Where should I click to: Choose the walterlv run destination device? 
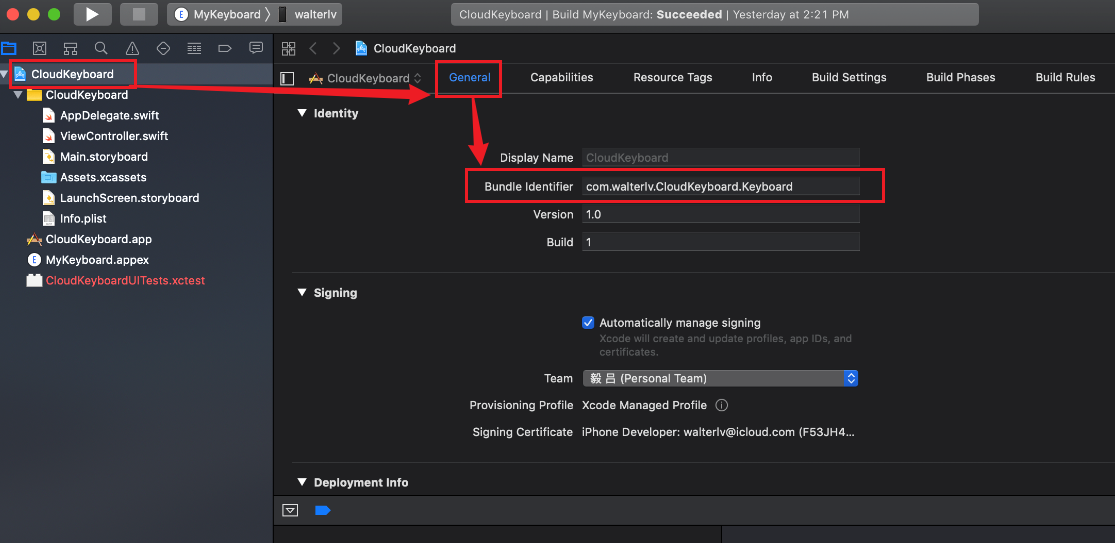point(309,14)
